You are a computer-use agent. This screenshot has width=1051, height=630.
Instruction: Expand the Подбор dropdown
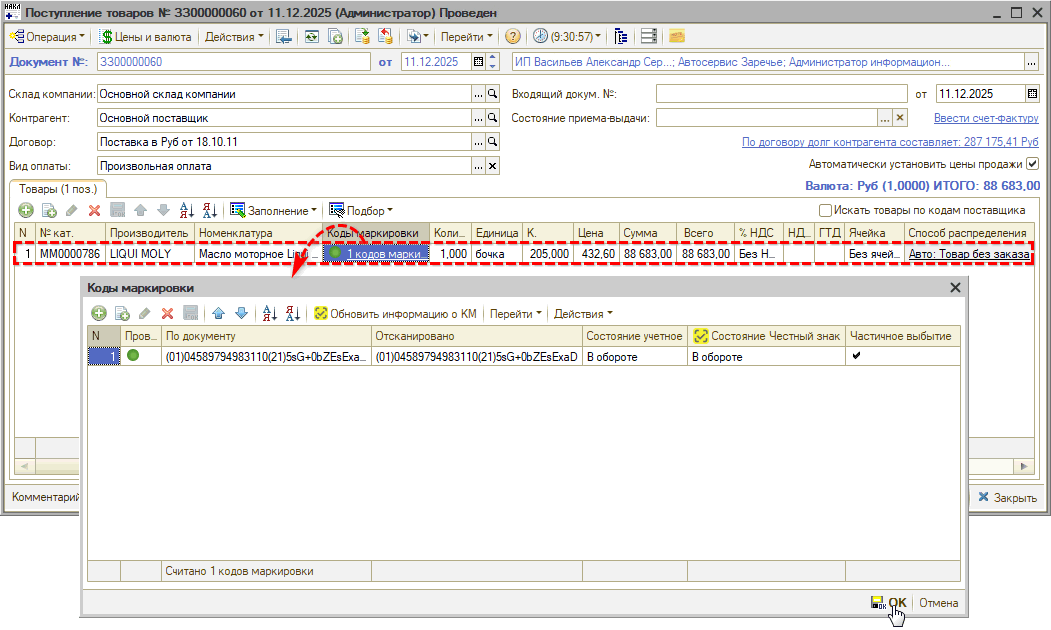point(361,211)
